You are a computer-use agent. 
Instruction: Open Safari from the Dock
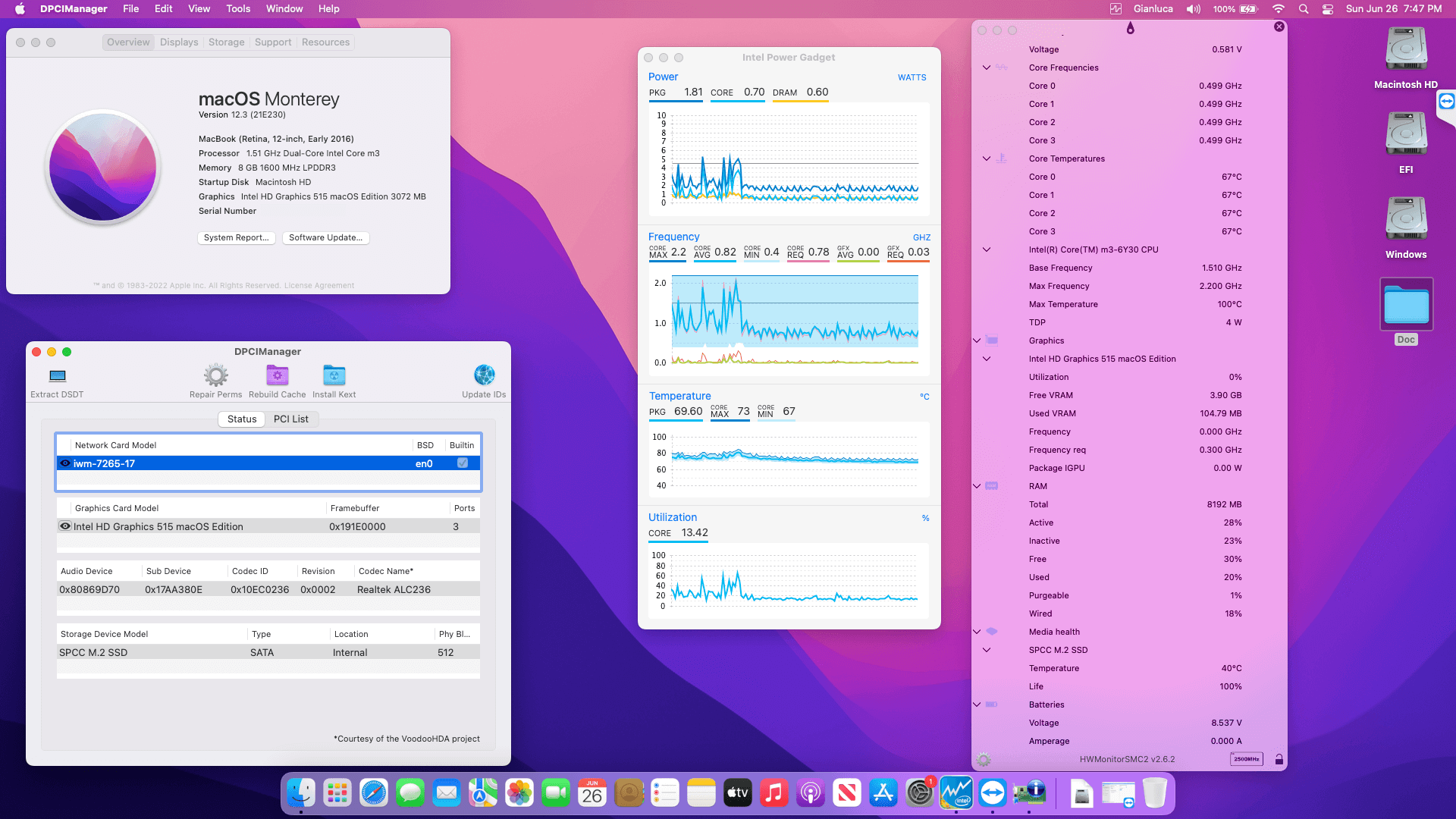coord(374,793)
